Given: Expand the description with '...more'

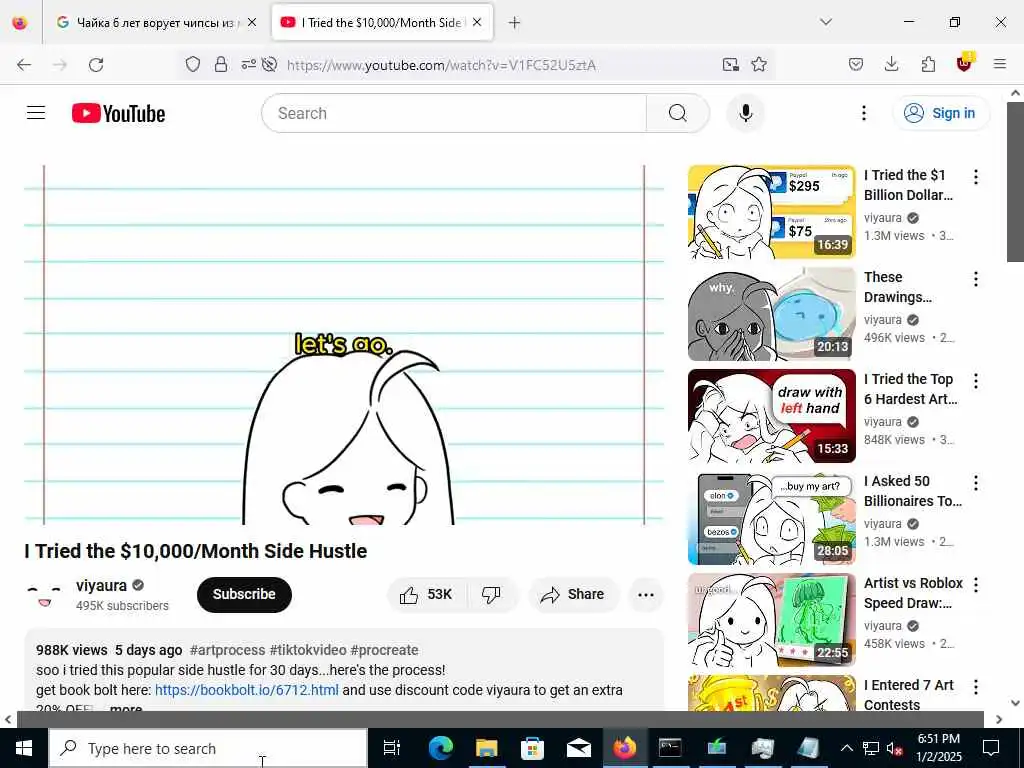Looking at the screenshot, I should pos(125,709).
